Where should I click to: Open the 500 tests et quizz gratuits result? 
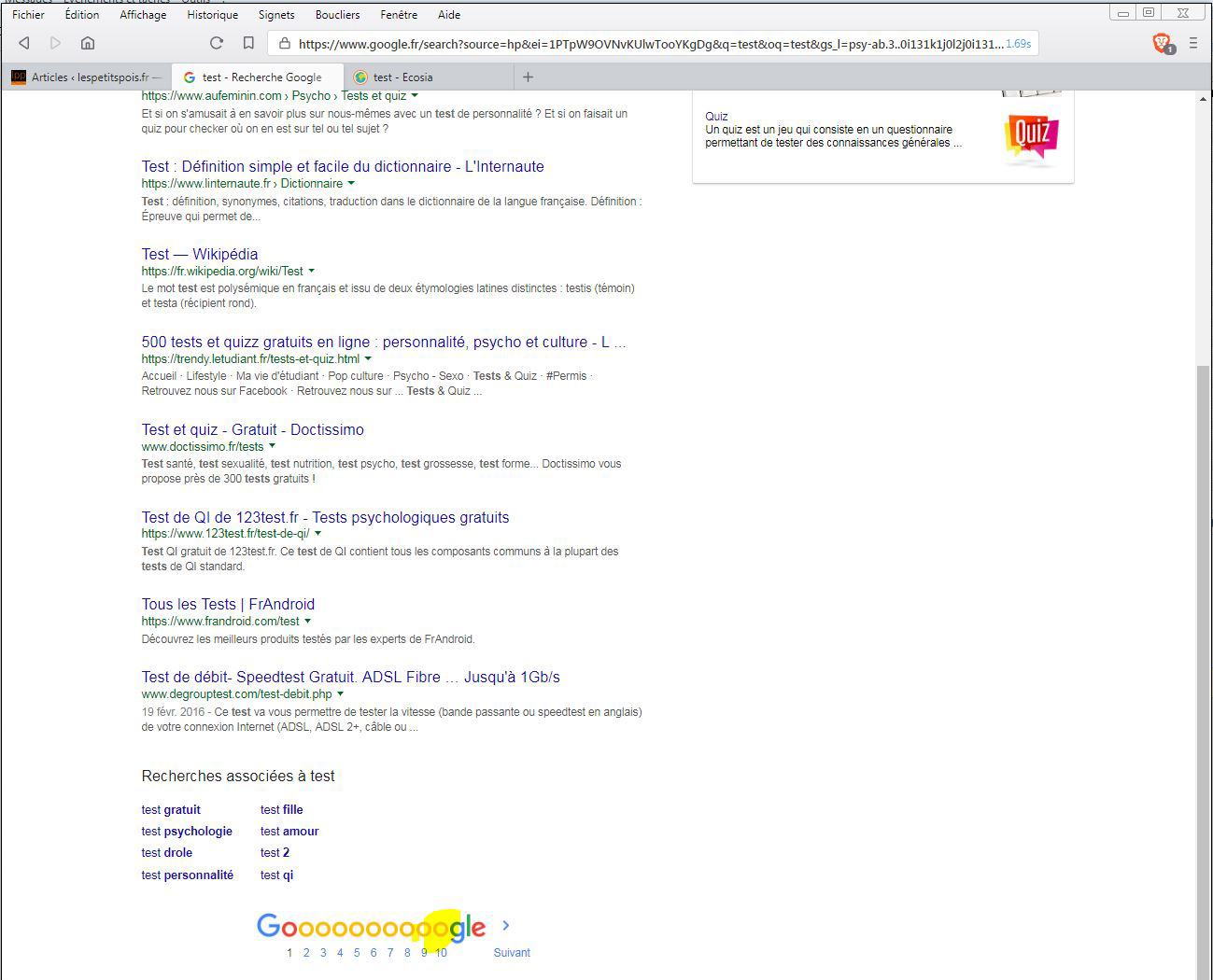click(384, 342)
